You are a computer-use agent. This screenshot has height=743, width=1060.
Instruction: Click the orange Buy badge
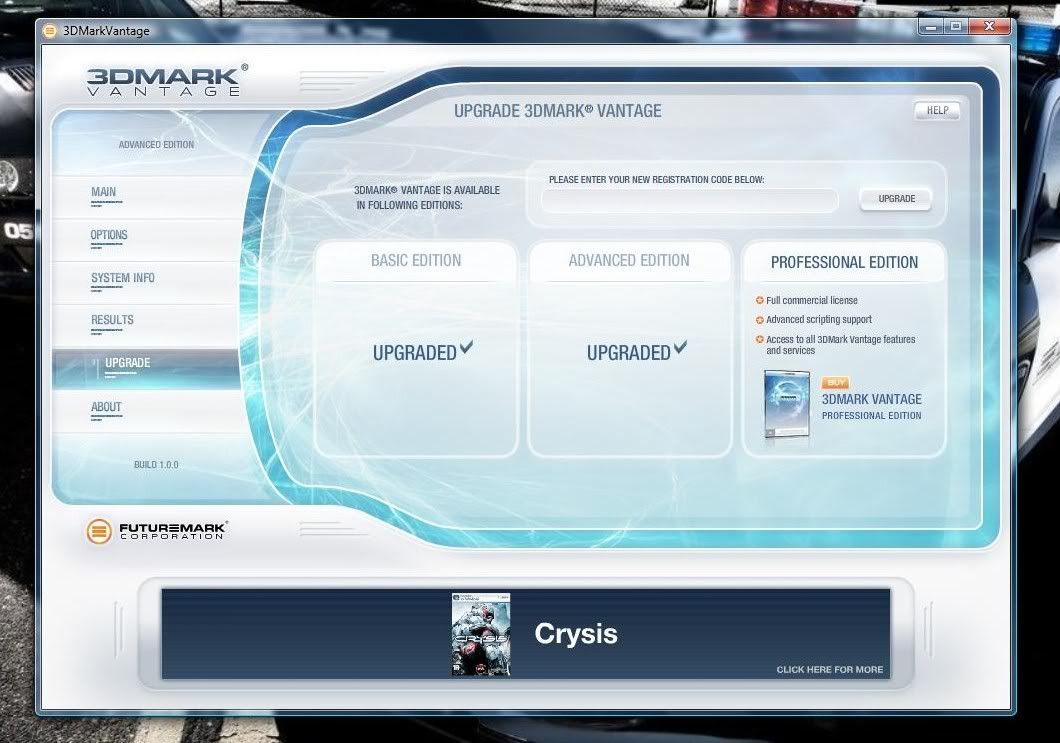pyautogui.click(x=836, y=382)
